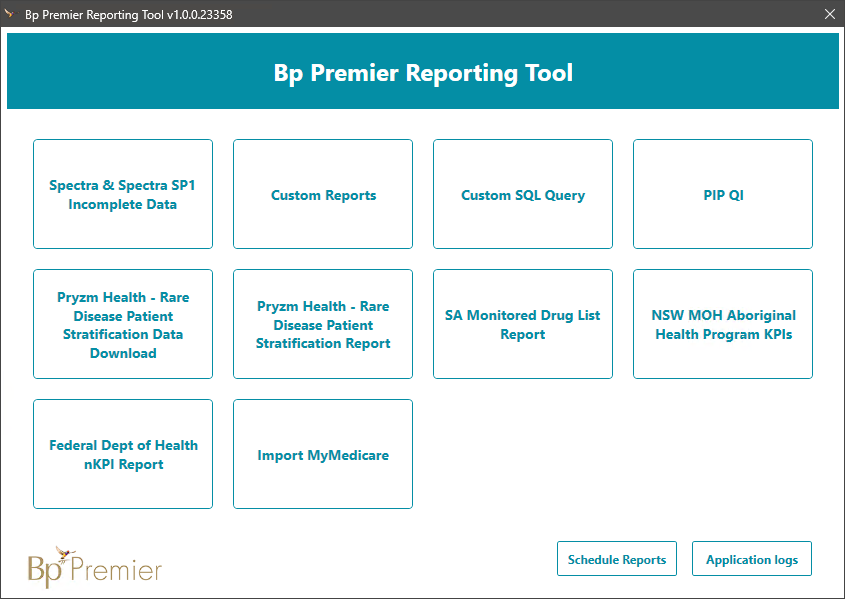Select NSW MOH Aboriginal Health Program KPIs

coord(723,324)
